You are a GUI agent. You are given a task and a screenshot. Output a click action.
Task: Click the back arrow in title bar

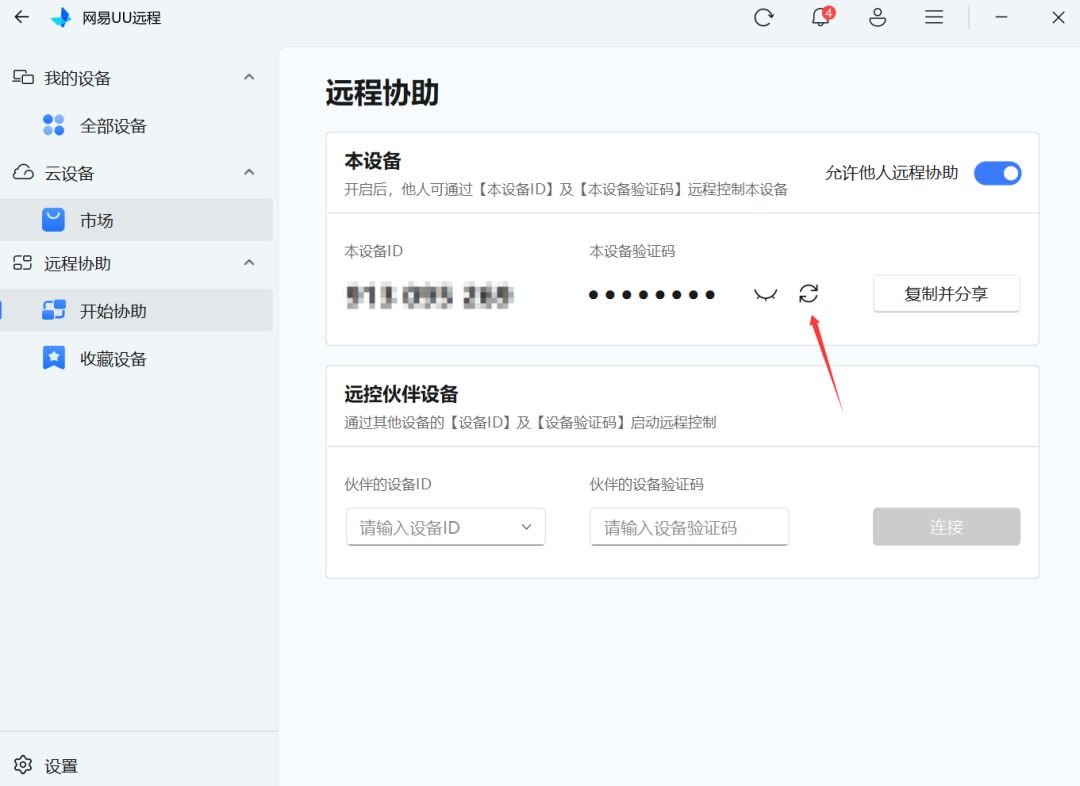22,17
